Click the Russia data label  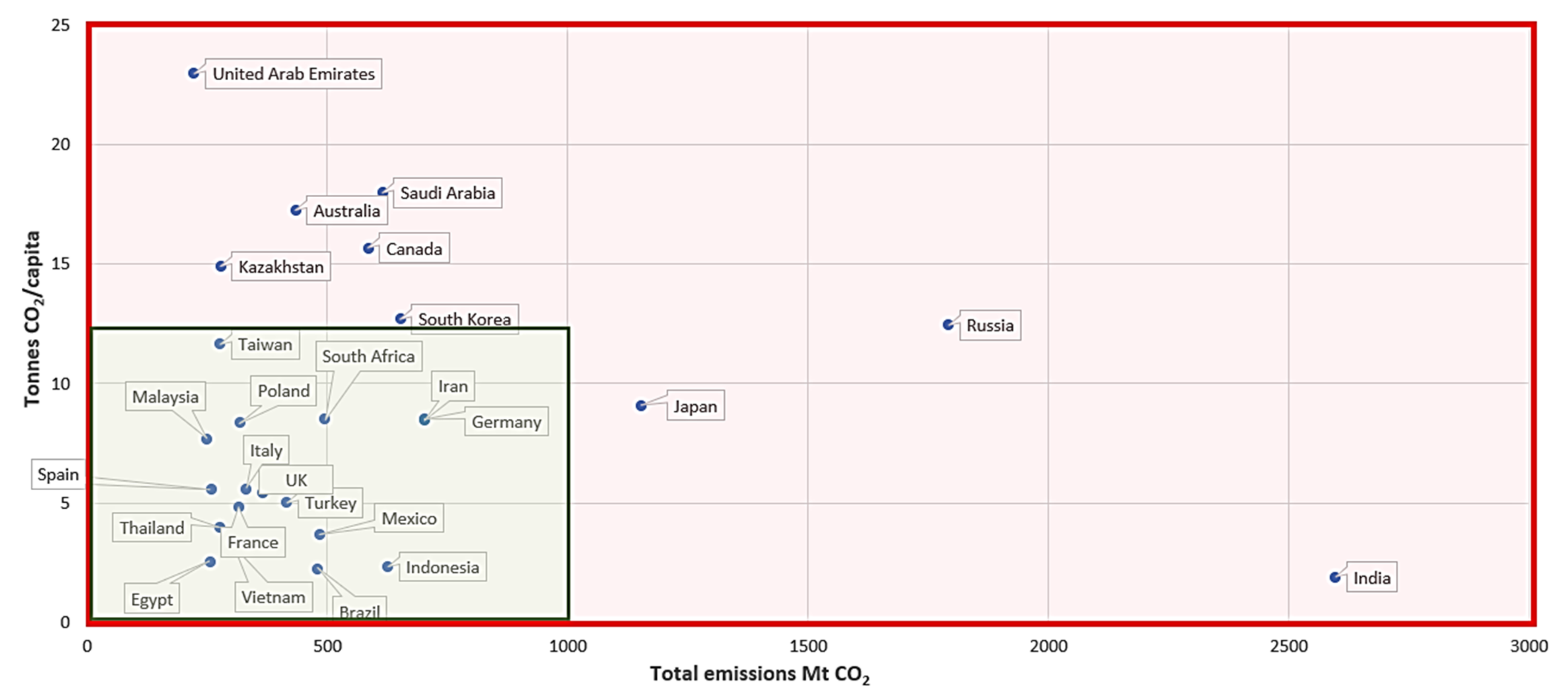(990, 325)
